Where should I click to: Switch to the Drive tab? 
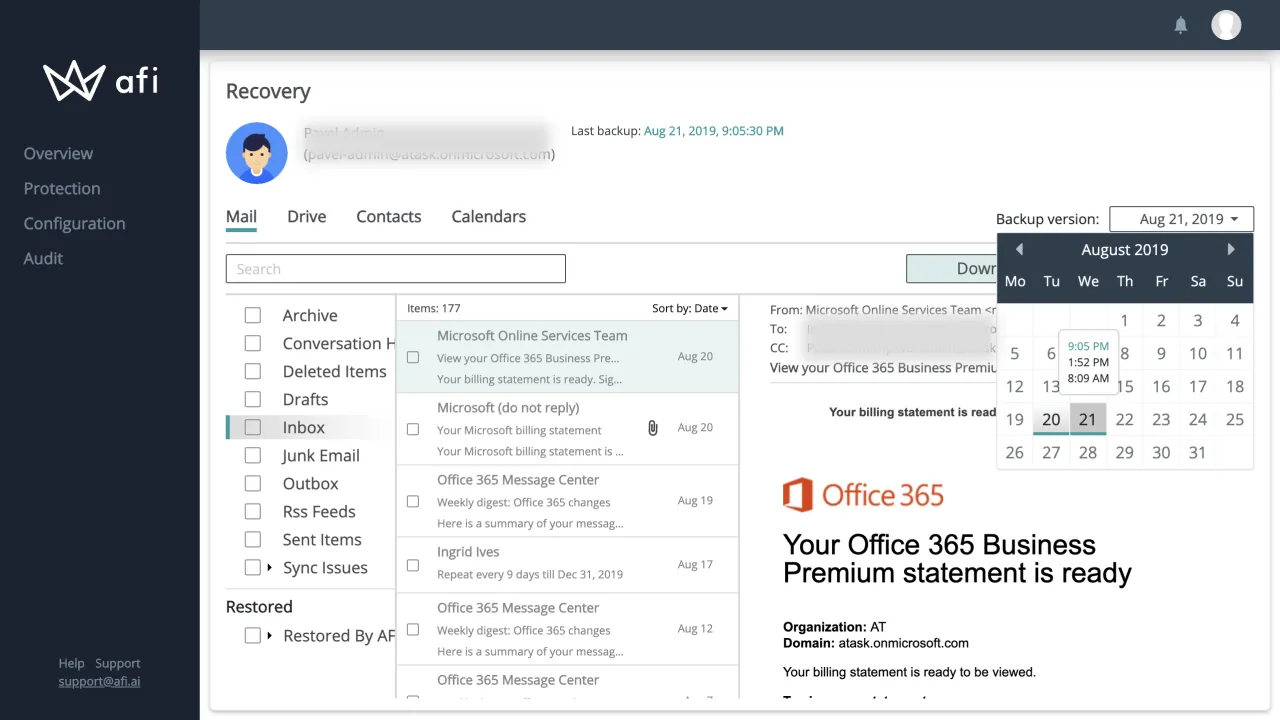307,216
